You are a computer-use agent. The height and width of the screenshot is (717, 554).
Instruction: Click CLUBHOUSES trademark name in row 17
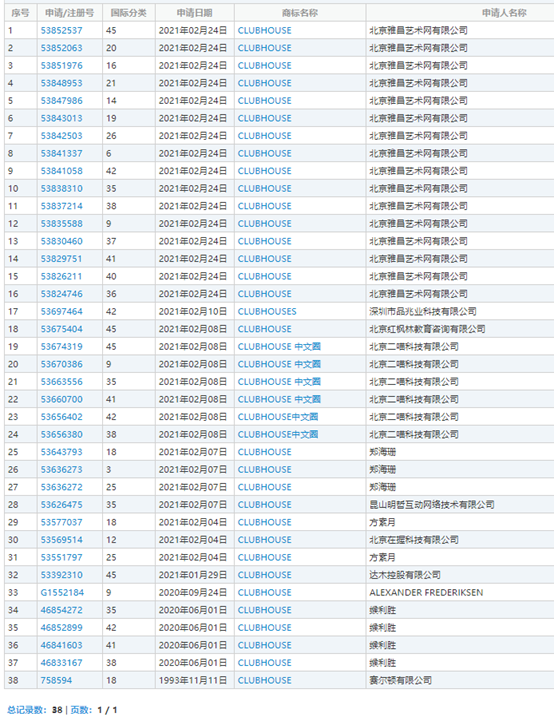pos(267,311)
